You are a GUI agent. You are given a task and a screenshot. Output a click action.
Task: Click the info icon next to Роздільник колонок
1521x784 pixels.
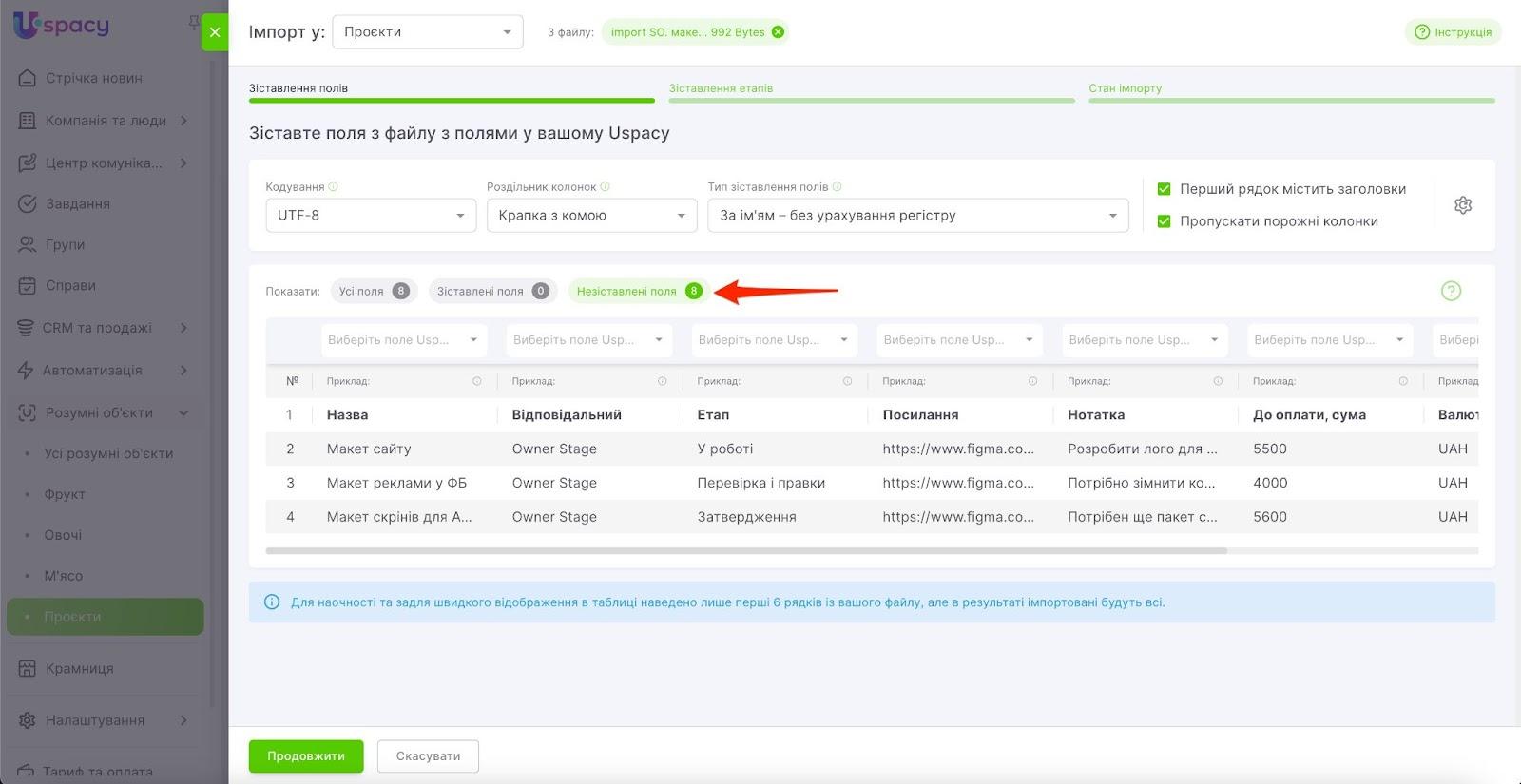606,187
